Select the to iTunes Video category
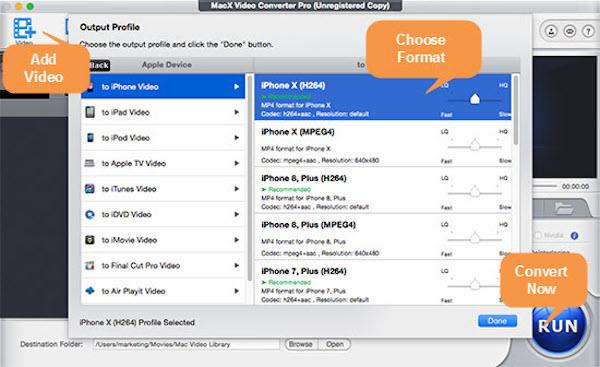 [x=163, y=189]
